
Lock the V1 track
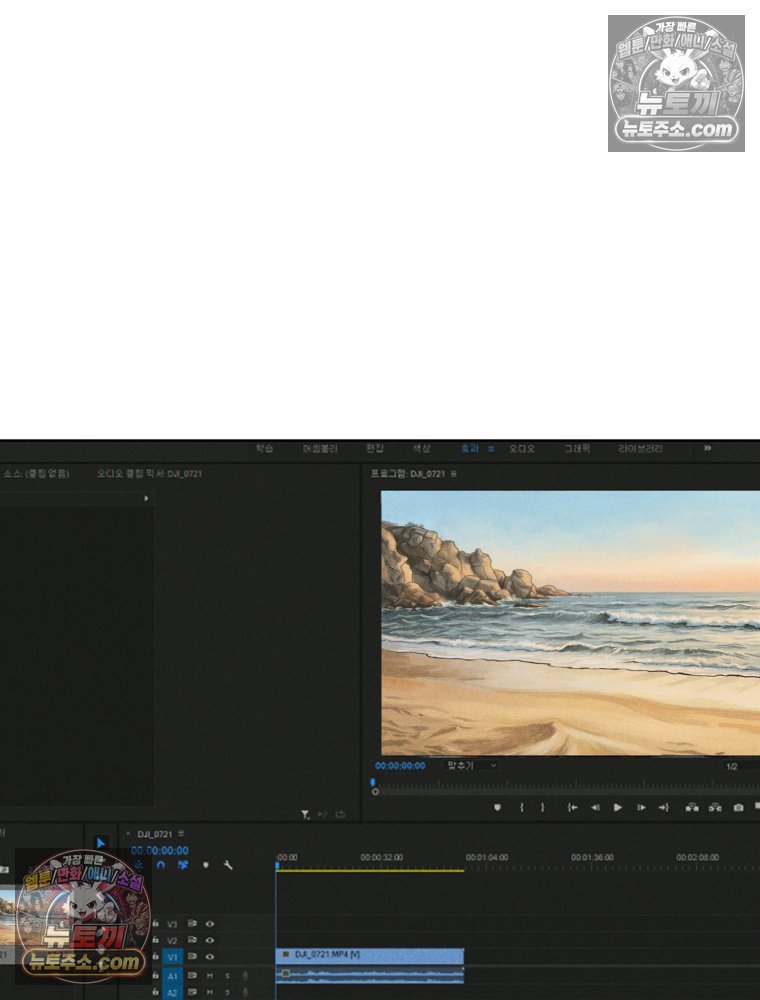point(155,957)
